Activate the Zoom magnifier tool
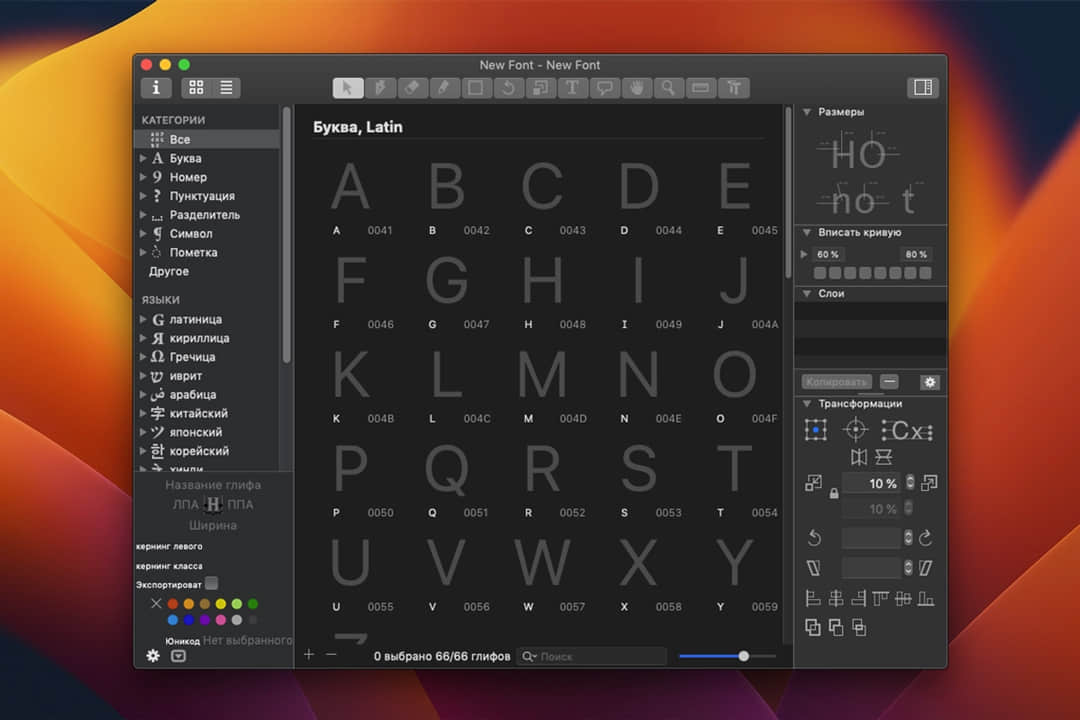Image resolution: width=1080 pixels, height=720 pixels. coord(668,88)
